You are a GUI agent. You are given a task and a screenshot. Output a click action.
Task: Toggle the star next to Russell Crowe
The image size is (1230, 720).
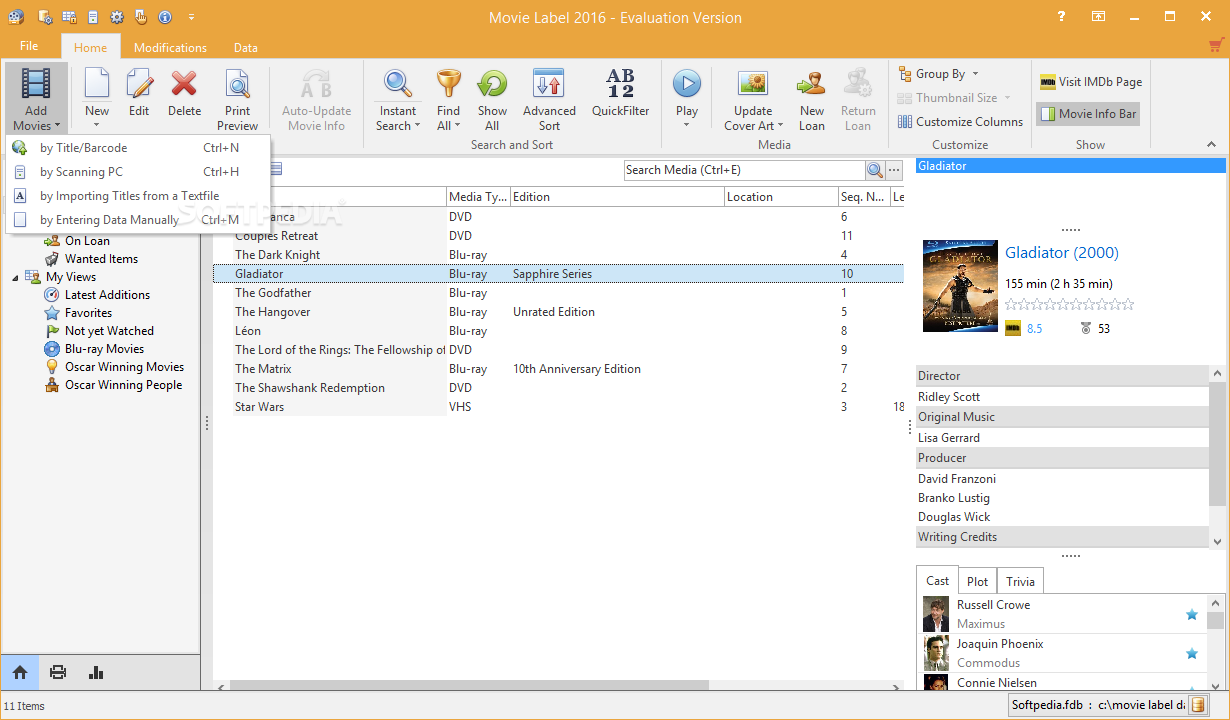click(x=1192, y=615)
